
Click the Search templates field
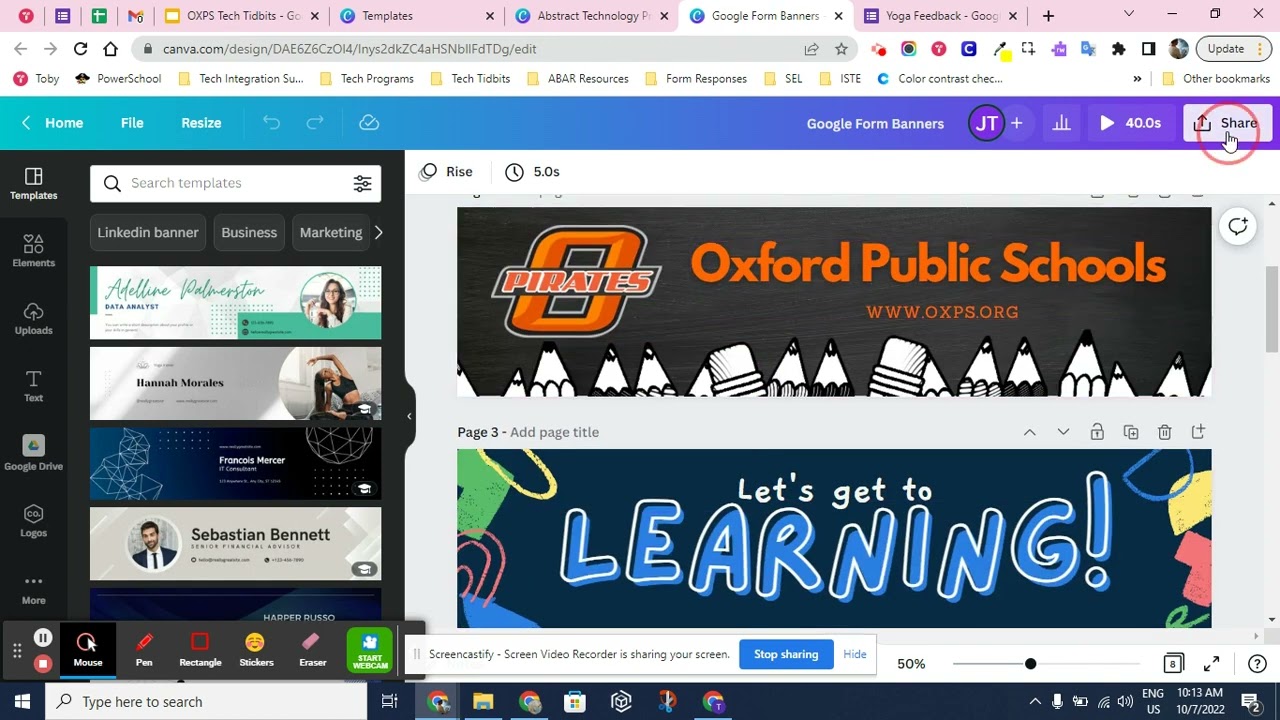pos(236,183)
